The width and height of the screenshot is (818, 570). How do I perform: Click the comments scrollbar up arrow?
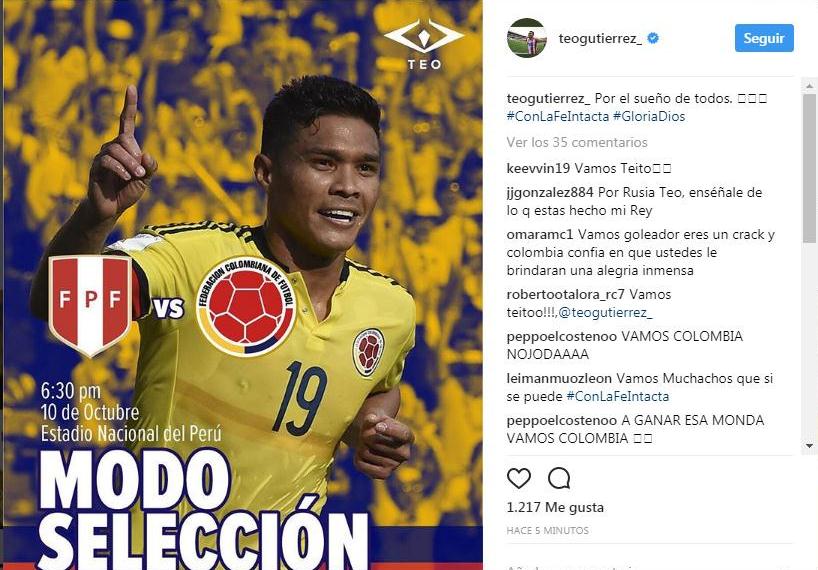[x=809, y=86]
